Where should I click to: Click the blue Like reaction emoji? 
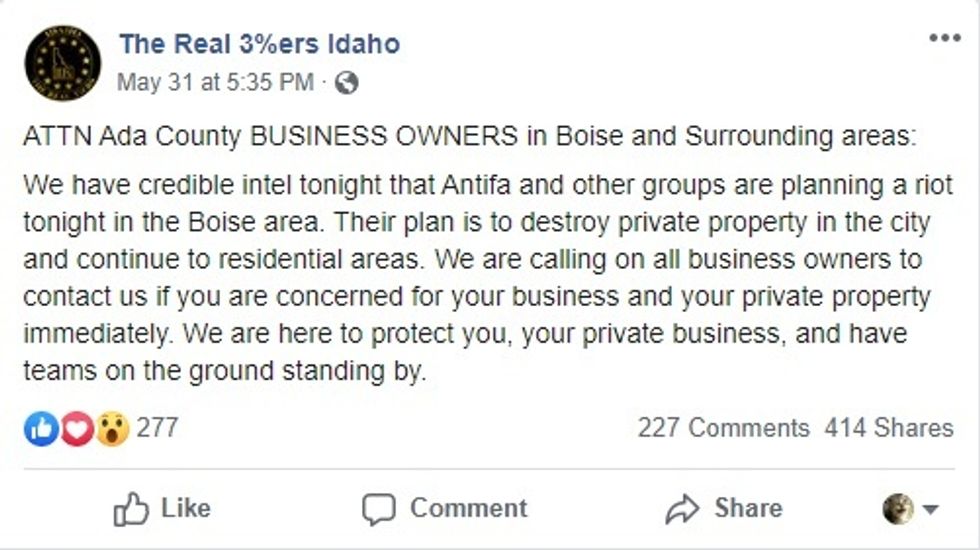pyautogui.click(x=41, y=429)
